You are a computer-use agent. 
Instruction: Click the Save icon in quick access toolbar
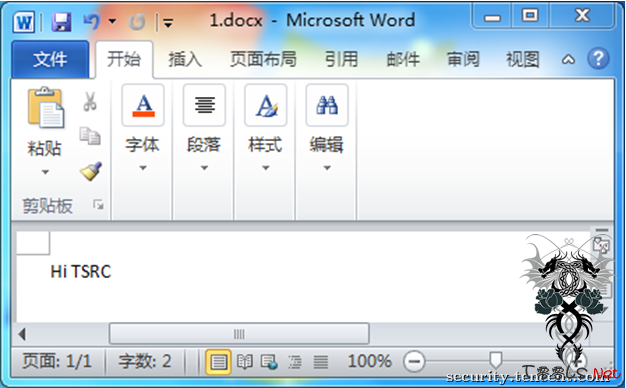pos(61,22)
